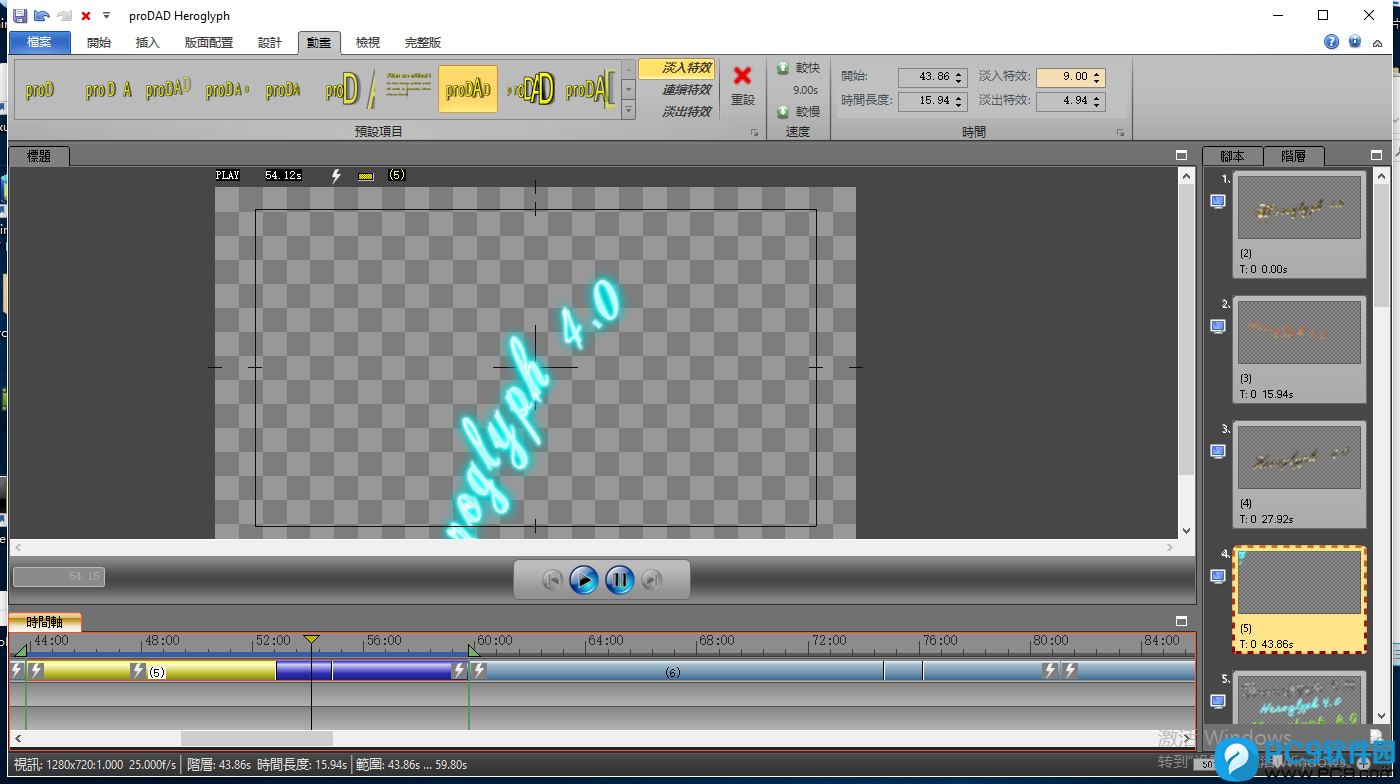Image resolution: width=1400 pixels, height=784 pixels.
Task: Switch to the 階層 layers tab
Action: [1293, 156]
